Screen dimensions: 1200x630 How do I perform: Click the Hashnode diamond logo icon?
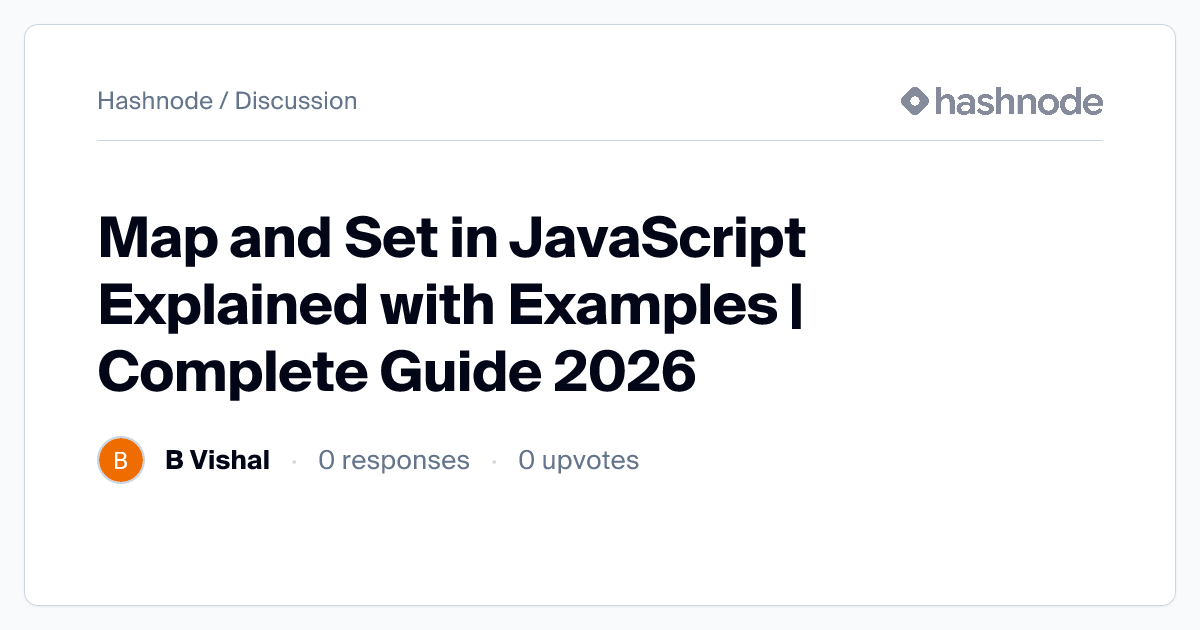(x=915, y=101)
